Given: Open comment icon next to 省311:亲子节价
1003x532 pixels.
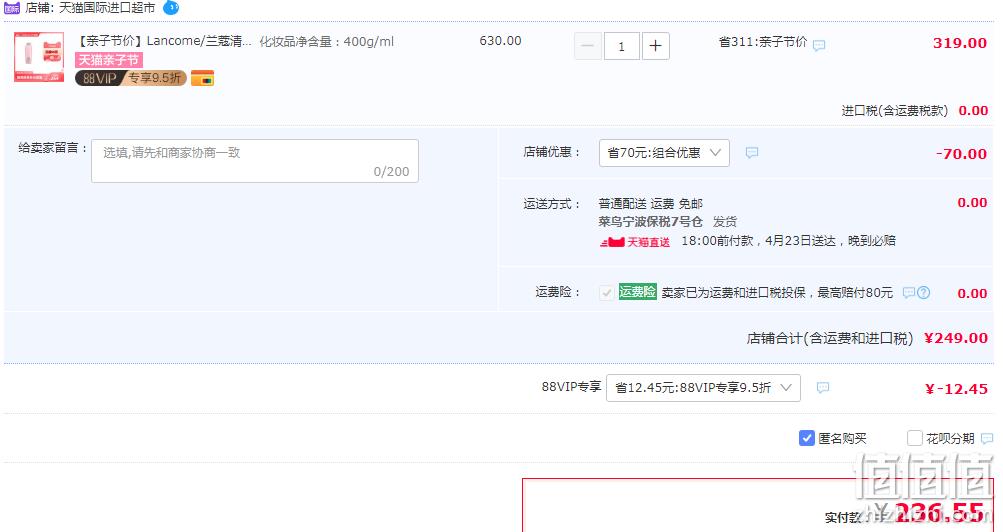Looking at the screenshot, I should click(x=819, y=45).
